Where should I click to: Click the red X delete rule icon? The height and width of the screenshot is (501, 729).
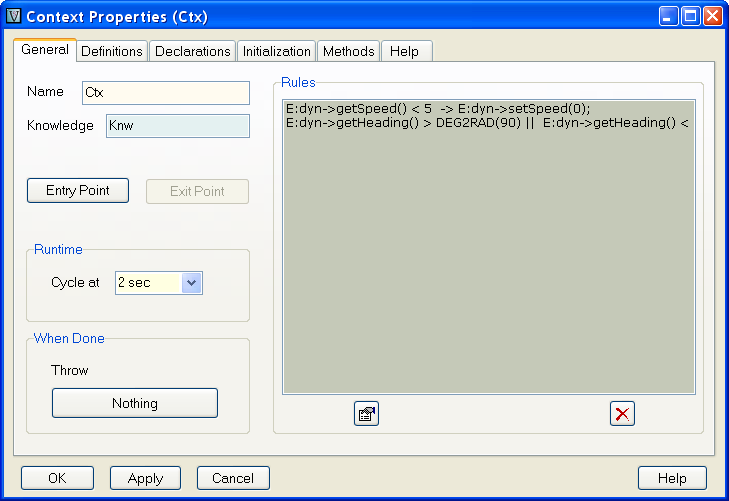622,414
